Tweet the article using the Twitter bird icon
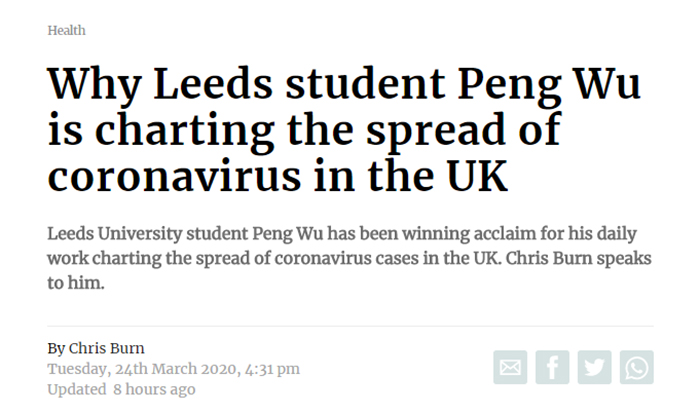Viewport: 700px width, 420px height. pos(594,367)
